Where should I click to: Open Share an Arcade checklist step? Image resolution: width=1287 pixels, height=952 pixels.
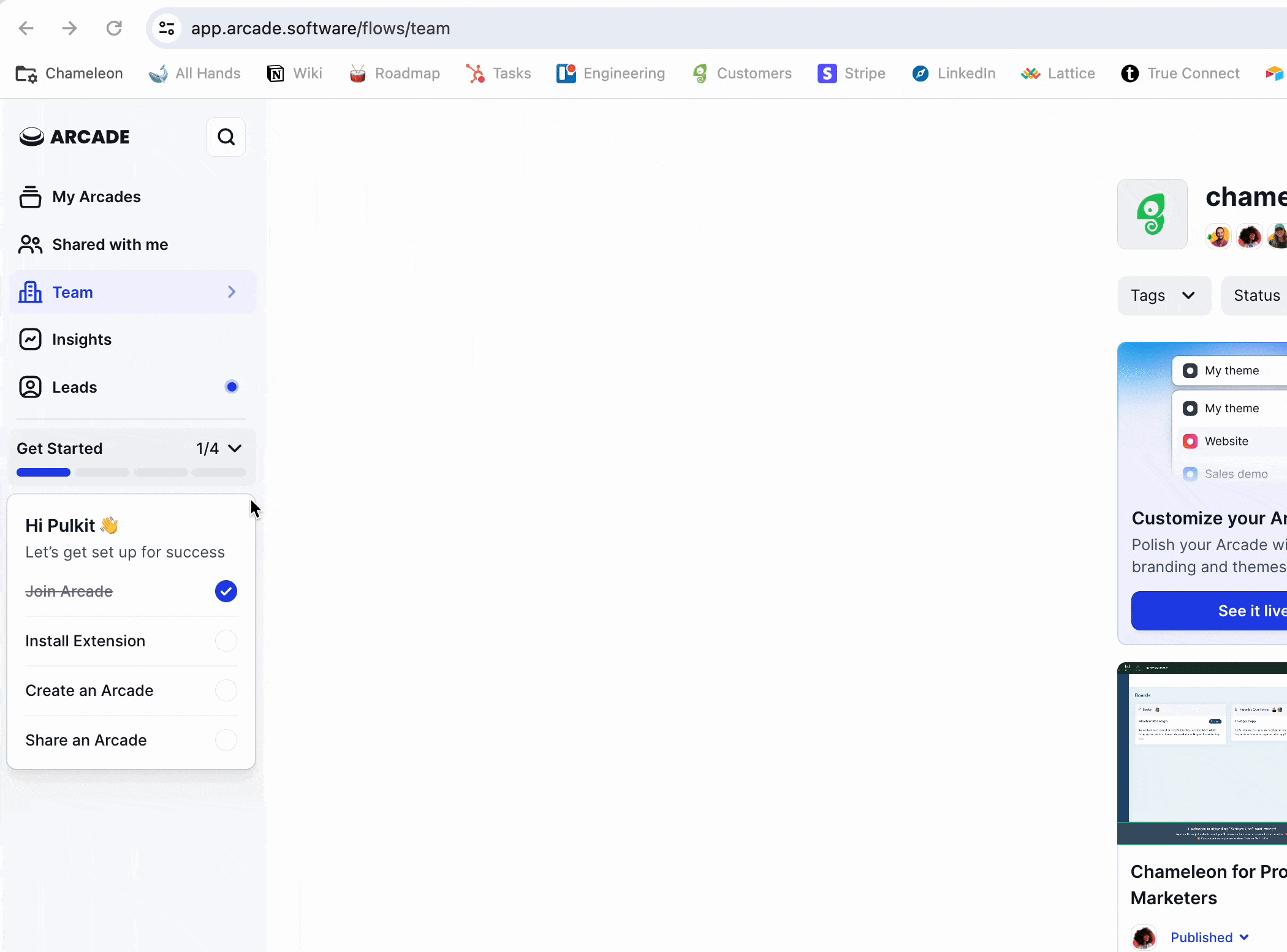coord(131,740)
